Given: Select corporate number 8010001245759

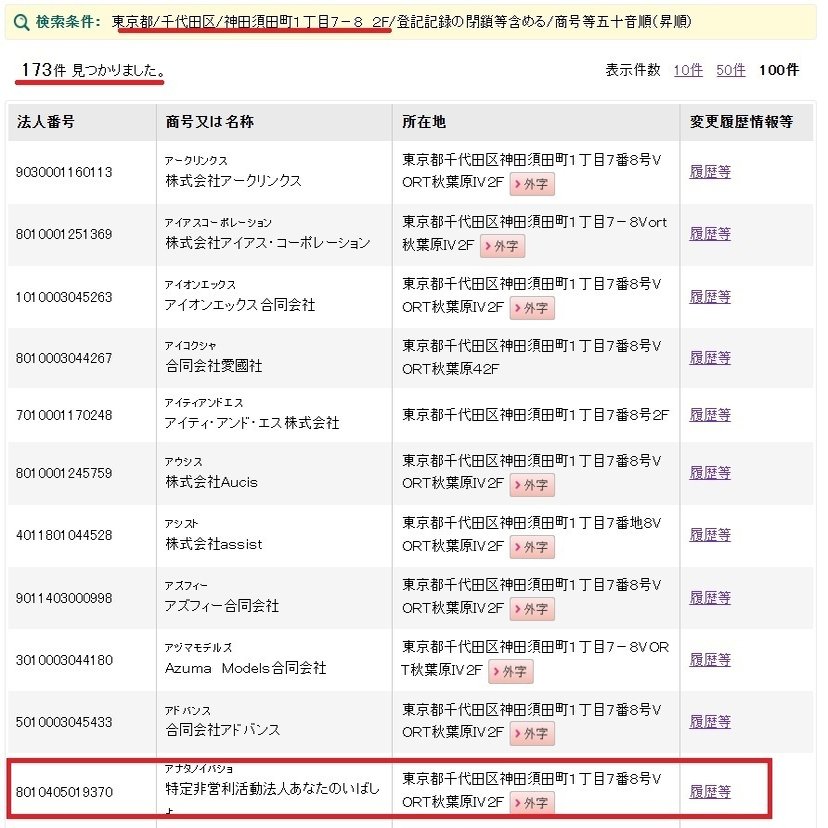Looking at the screenshot, I should click(64, 473).
